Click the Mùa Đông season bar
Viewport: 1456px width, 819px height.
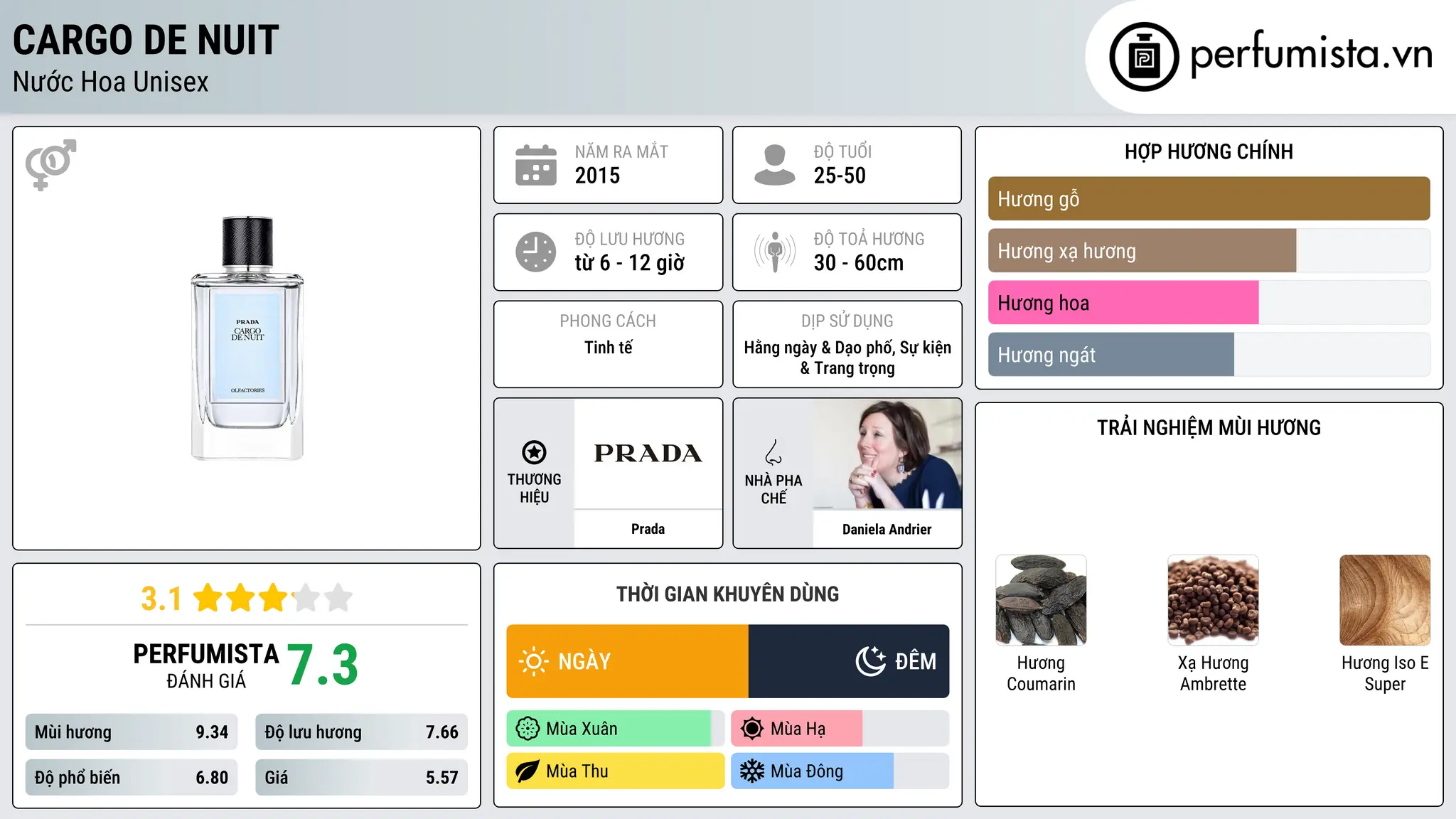pos(840,771)
